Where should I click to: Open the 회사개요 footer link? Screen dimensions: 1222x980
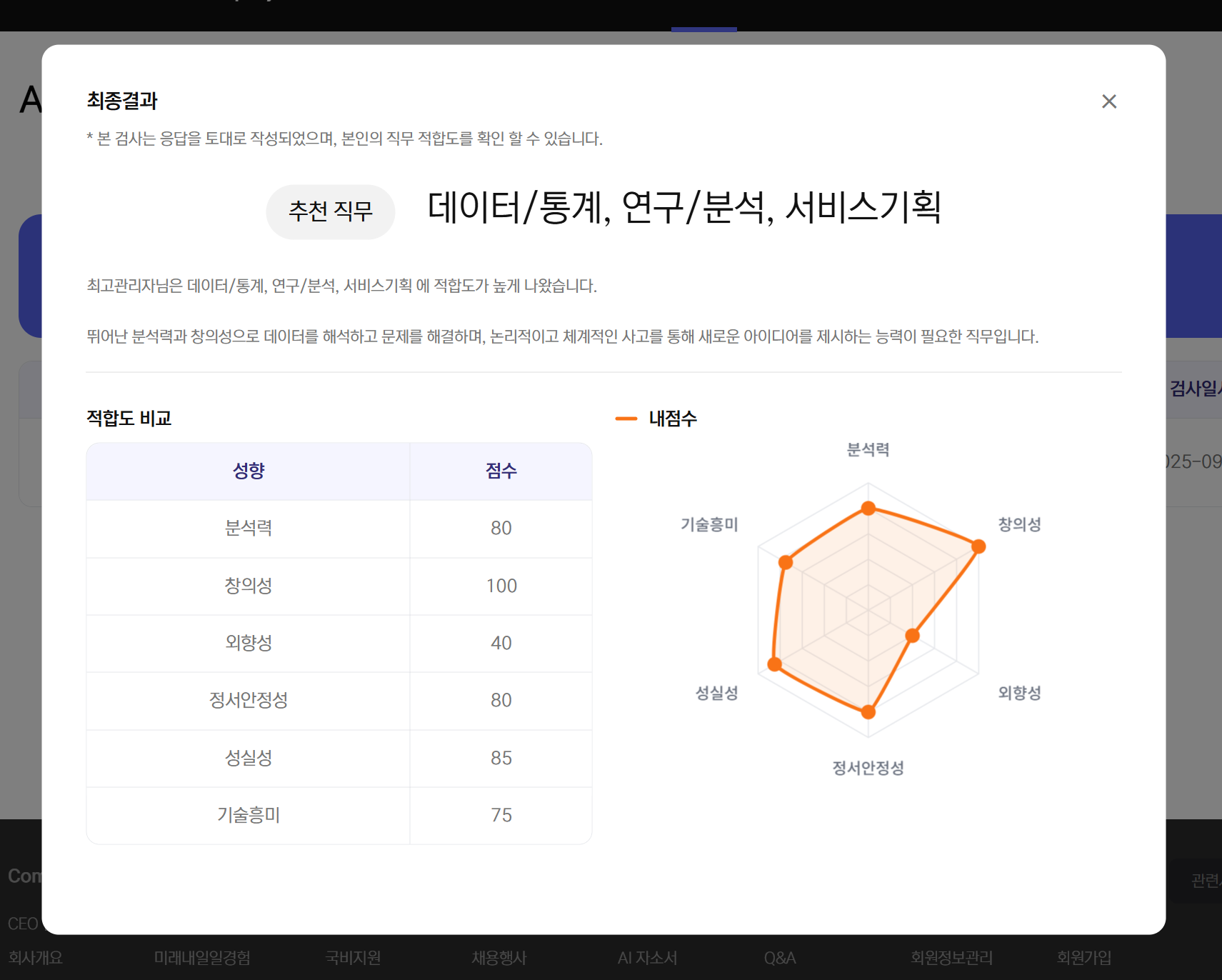point(36,957)
